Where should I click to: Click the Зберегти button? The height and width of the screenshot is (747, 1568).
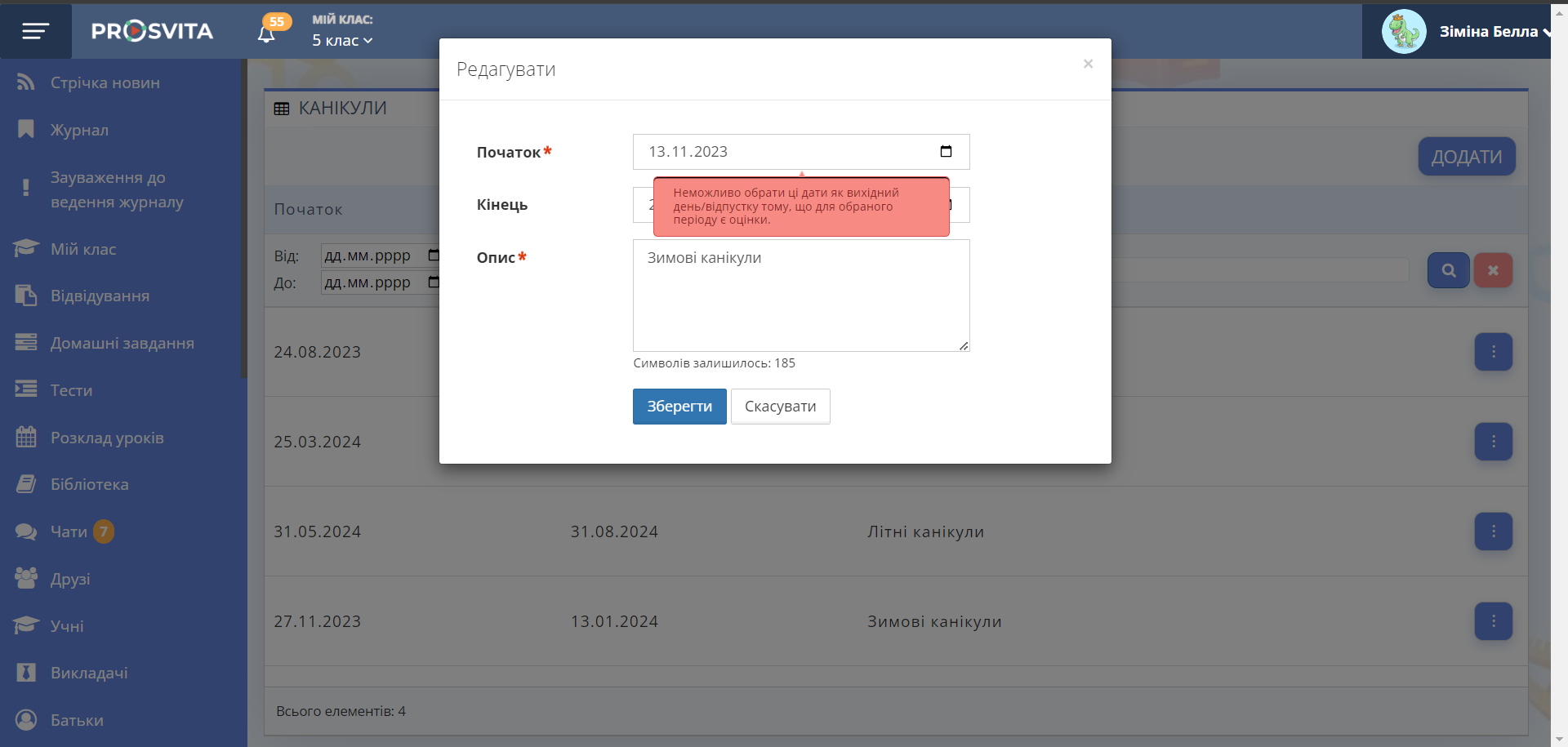679,407
